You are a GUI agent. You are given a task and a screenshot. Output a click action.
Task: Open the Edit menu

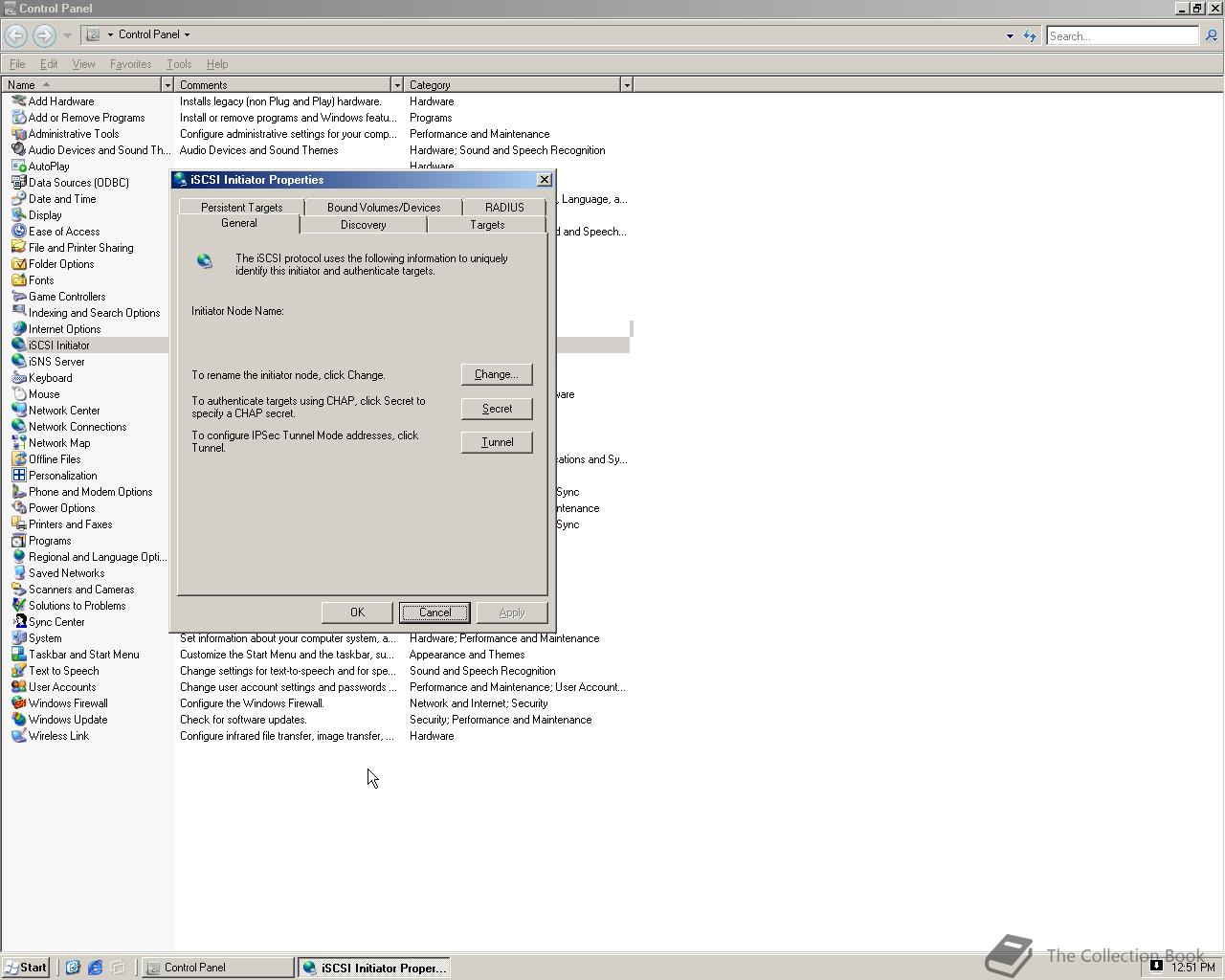pyautogui.click(x=49, y=64)
